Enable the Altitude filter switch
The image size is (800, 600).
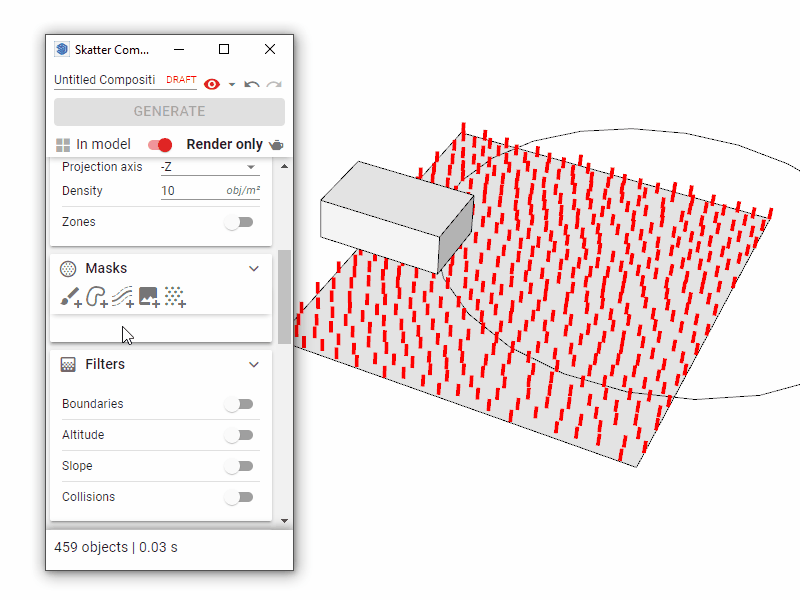(239, 435)
